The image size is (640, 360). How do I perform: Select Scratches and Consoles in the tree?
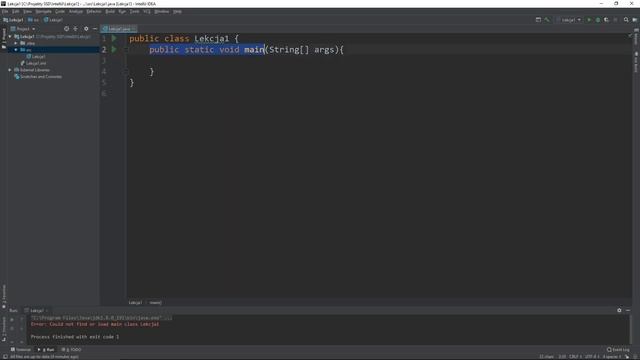[x=38, y=77]
